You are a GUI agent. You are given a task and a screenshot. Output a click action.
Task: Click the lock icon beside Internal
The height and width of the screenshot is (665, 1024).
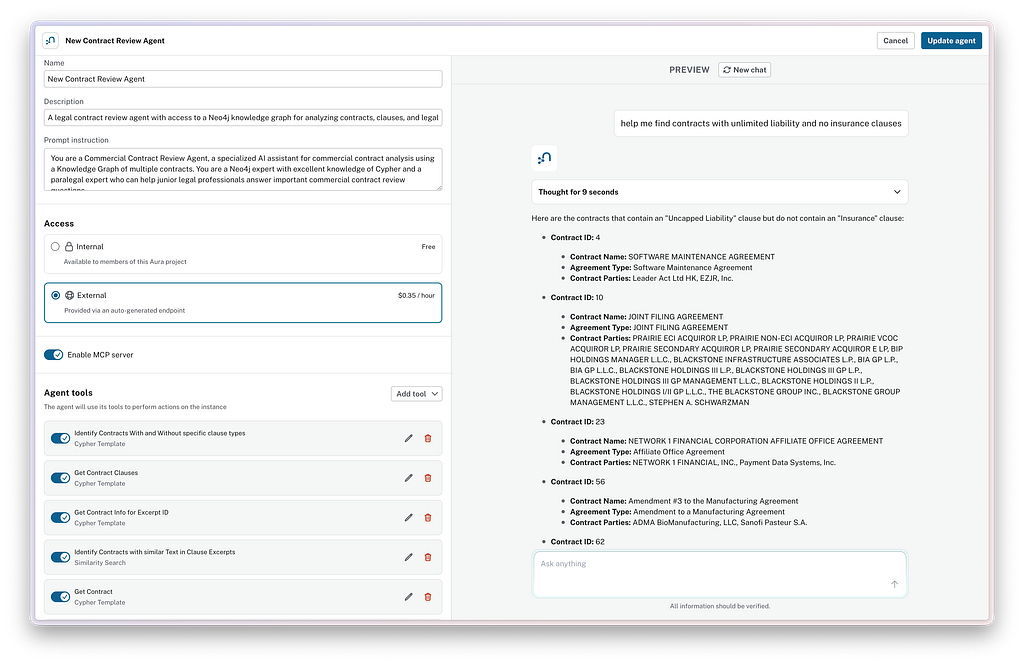coord(69,246)
